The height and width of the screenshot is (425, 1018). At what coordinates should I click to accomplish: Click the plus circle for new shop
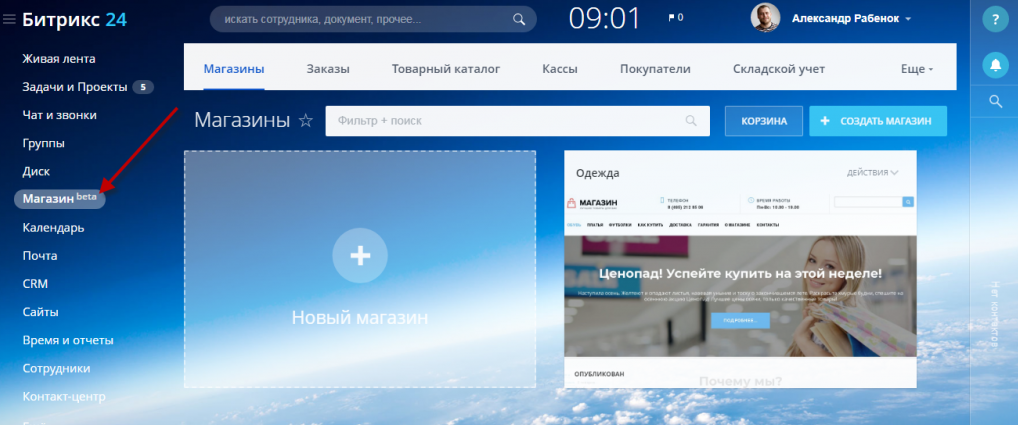[x=360, y=256]
